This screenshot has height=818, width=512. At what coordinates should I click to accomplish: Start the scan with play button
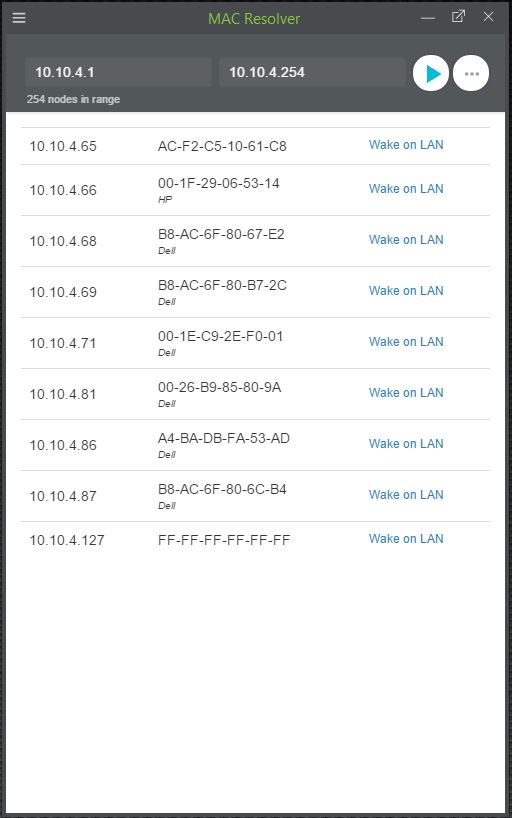point(431,74)
